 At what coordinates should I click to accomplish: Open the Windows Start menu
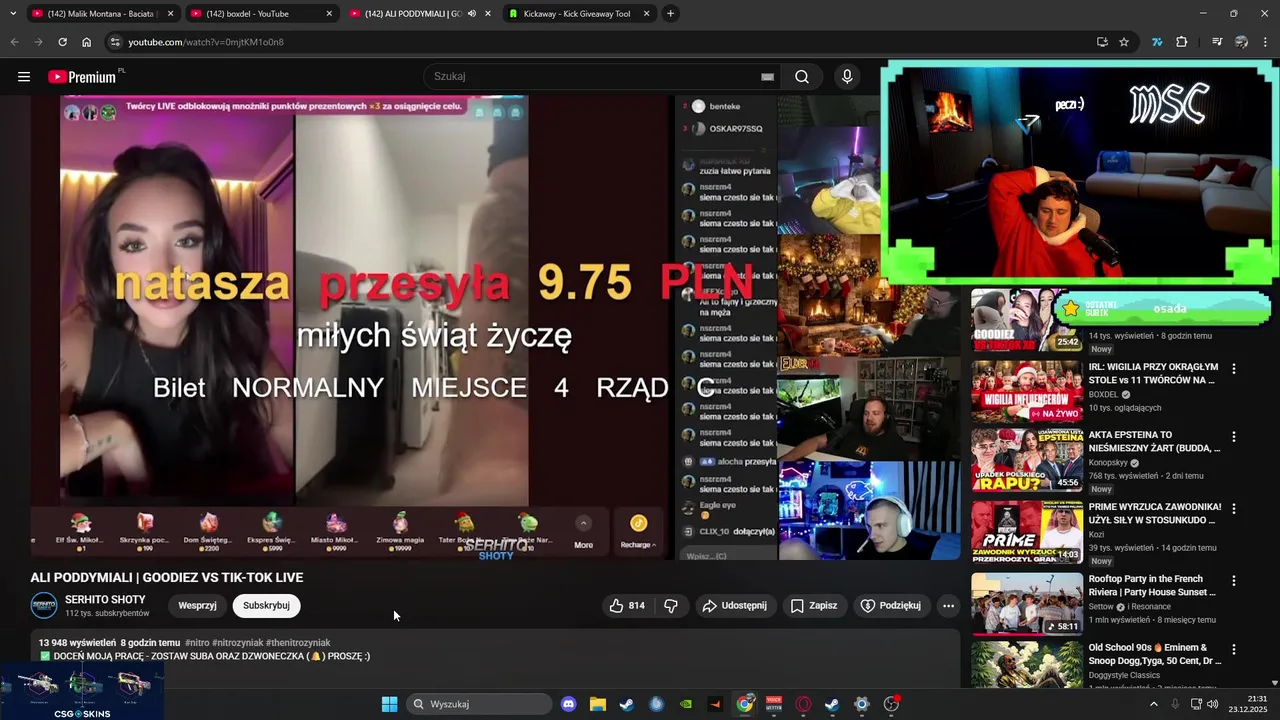point(389,704)
